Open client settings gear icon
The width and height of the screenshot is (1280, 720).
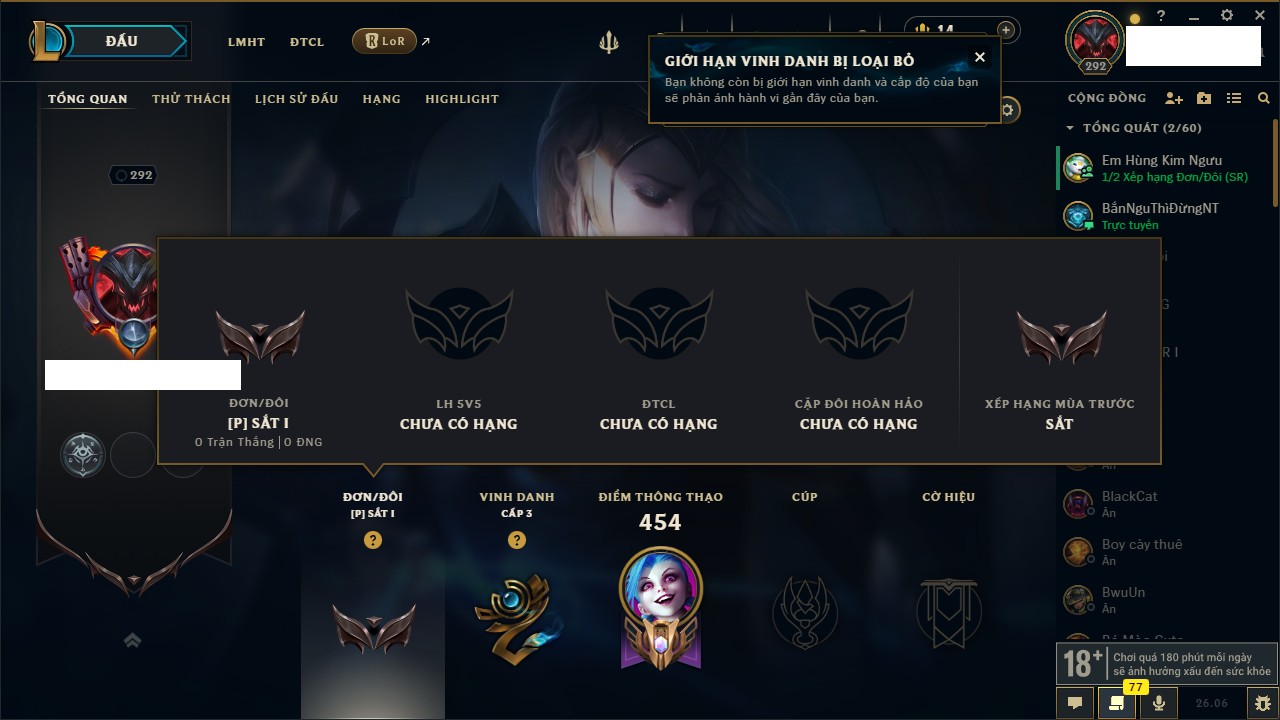click(1227, 16)
